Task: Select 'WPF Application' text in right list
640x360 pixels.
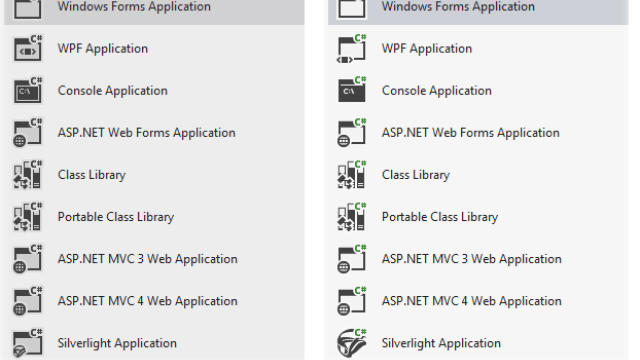Action: [x=427, y=49]
